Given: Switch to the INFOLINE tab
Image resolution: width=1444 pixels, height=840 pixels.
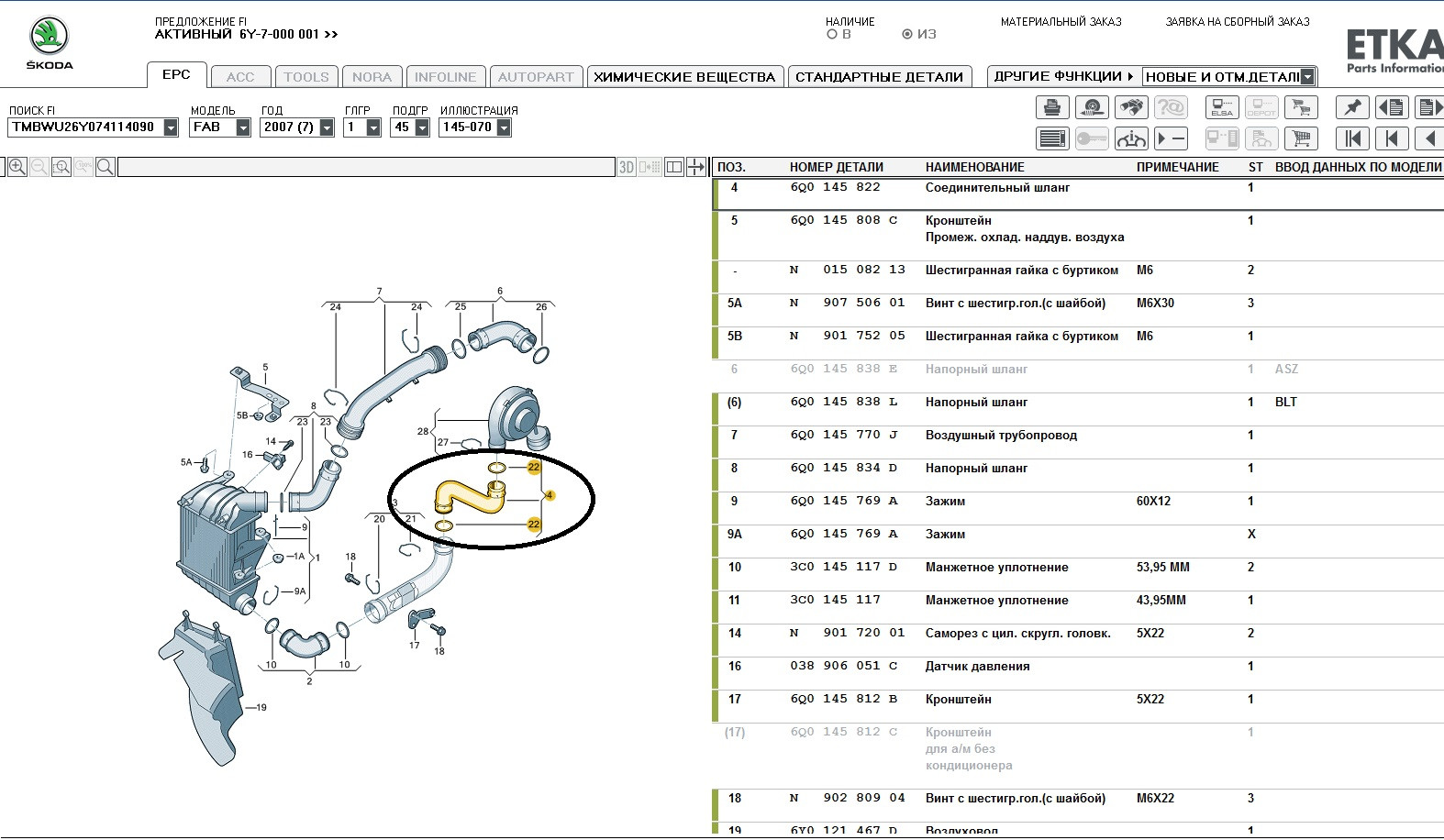Looking at the screenshot, I should coord(445,77).
